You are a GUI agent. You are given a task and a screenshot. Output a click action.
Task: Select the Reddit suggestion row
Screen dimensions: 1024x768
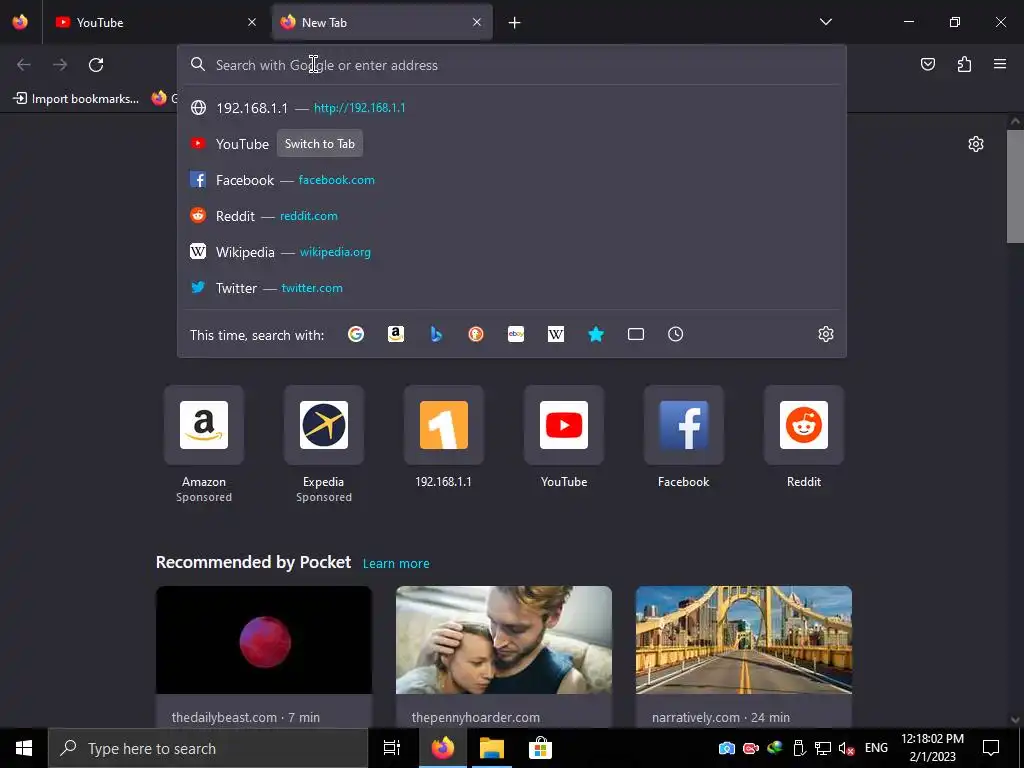coord(512,216)
